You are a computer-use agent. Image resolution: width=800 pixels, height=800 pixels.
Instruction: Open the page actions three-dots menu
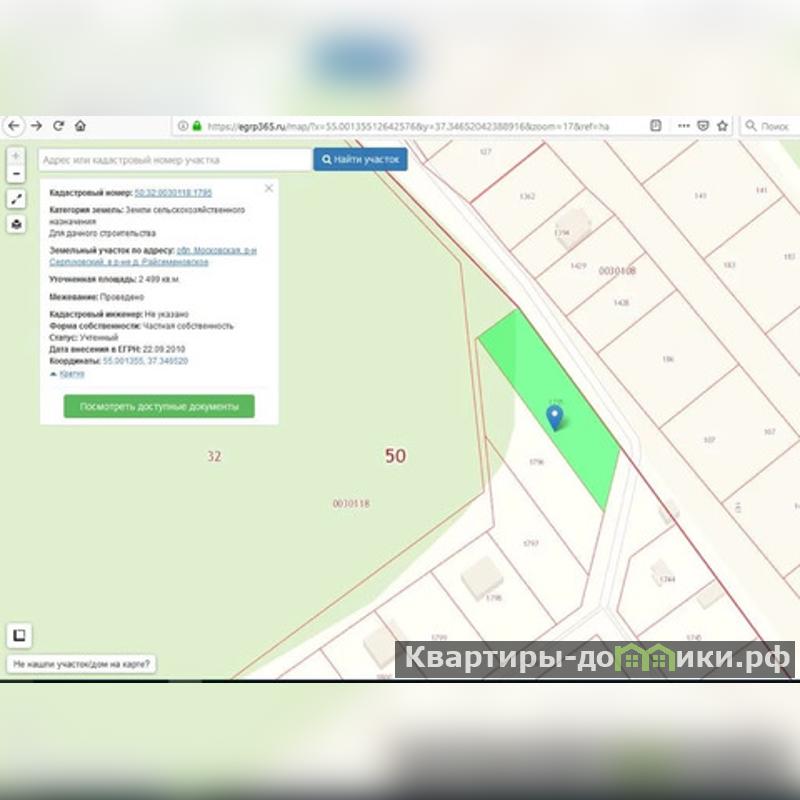683,126
